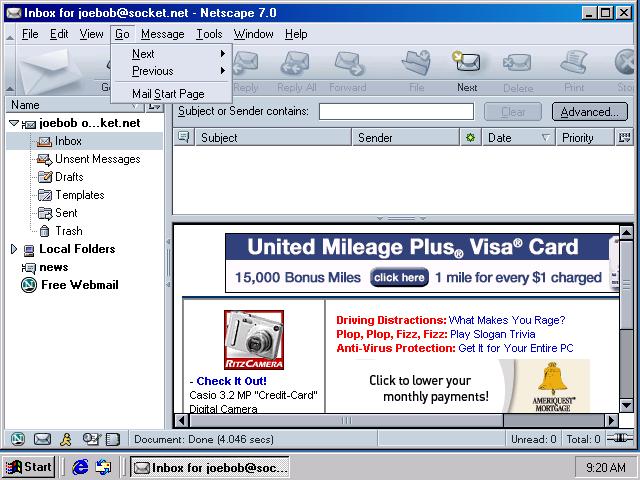Click the Advanced... search button
Image resolution: width=640 pixels, height=480 pixels.
589,111
